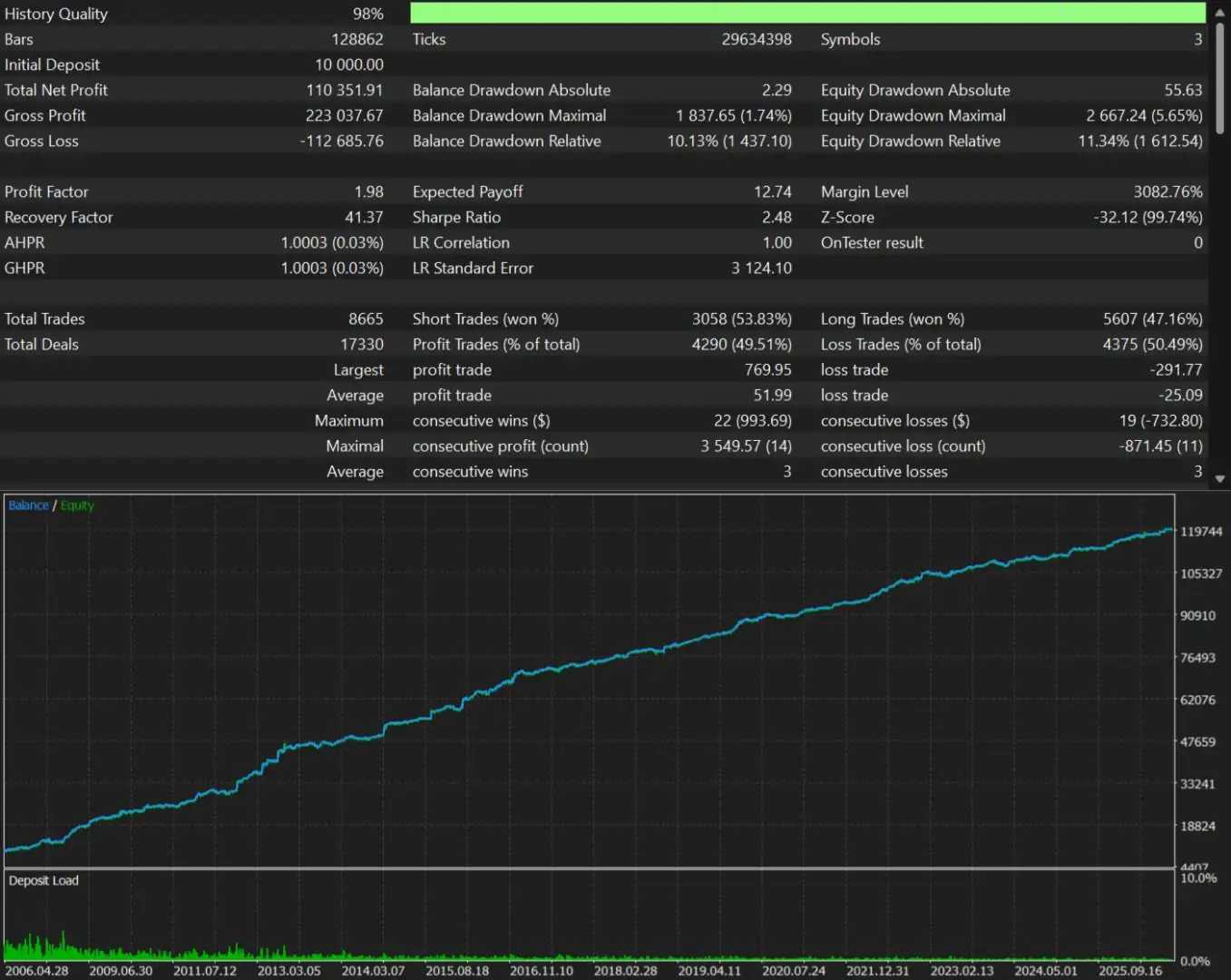Select the Sharpe Ratio value 2.48
Viewport: 1231px width, 980px height.
pos(777,217)
